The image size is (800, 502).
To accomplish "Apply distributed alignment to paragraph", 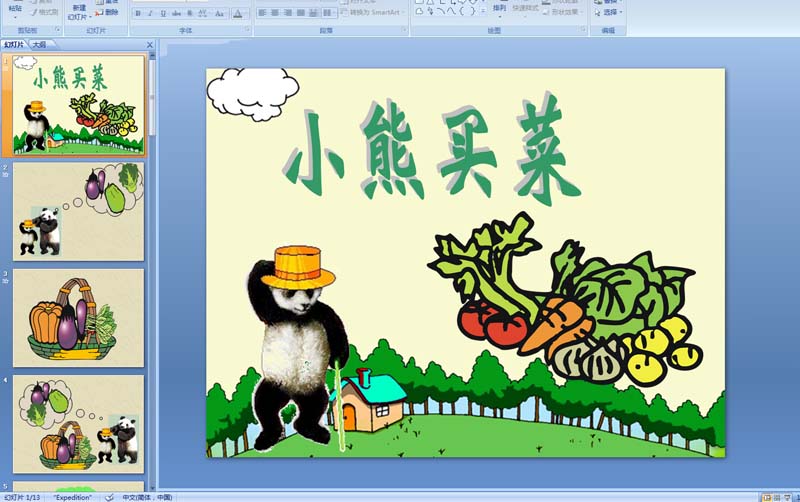I will click(314, 13).
